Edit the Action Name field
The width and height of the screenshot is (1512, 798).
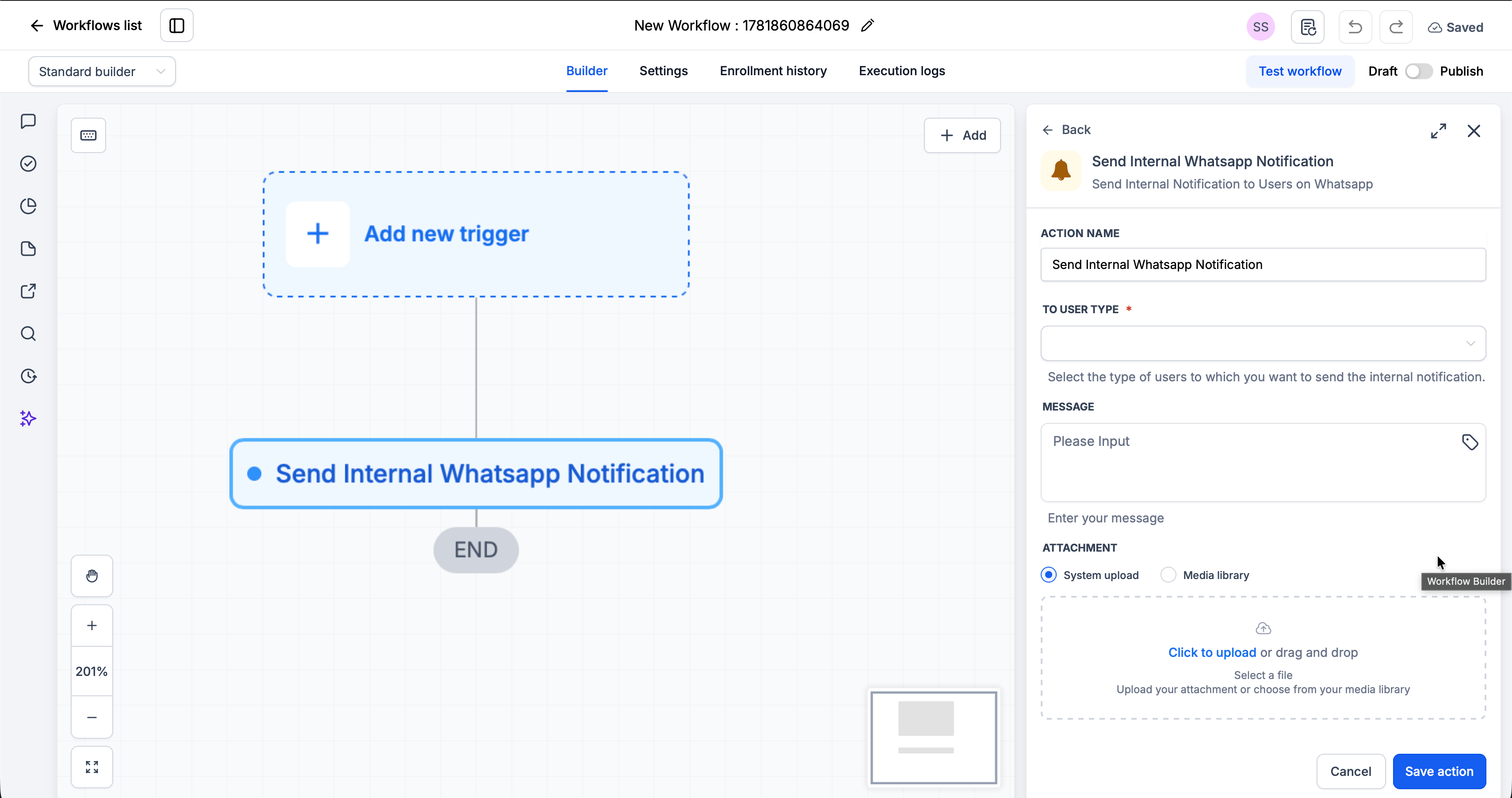(x=1263, y=265)
